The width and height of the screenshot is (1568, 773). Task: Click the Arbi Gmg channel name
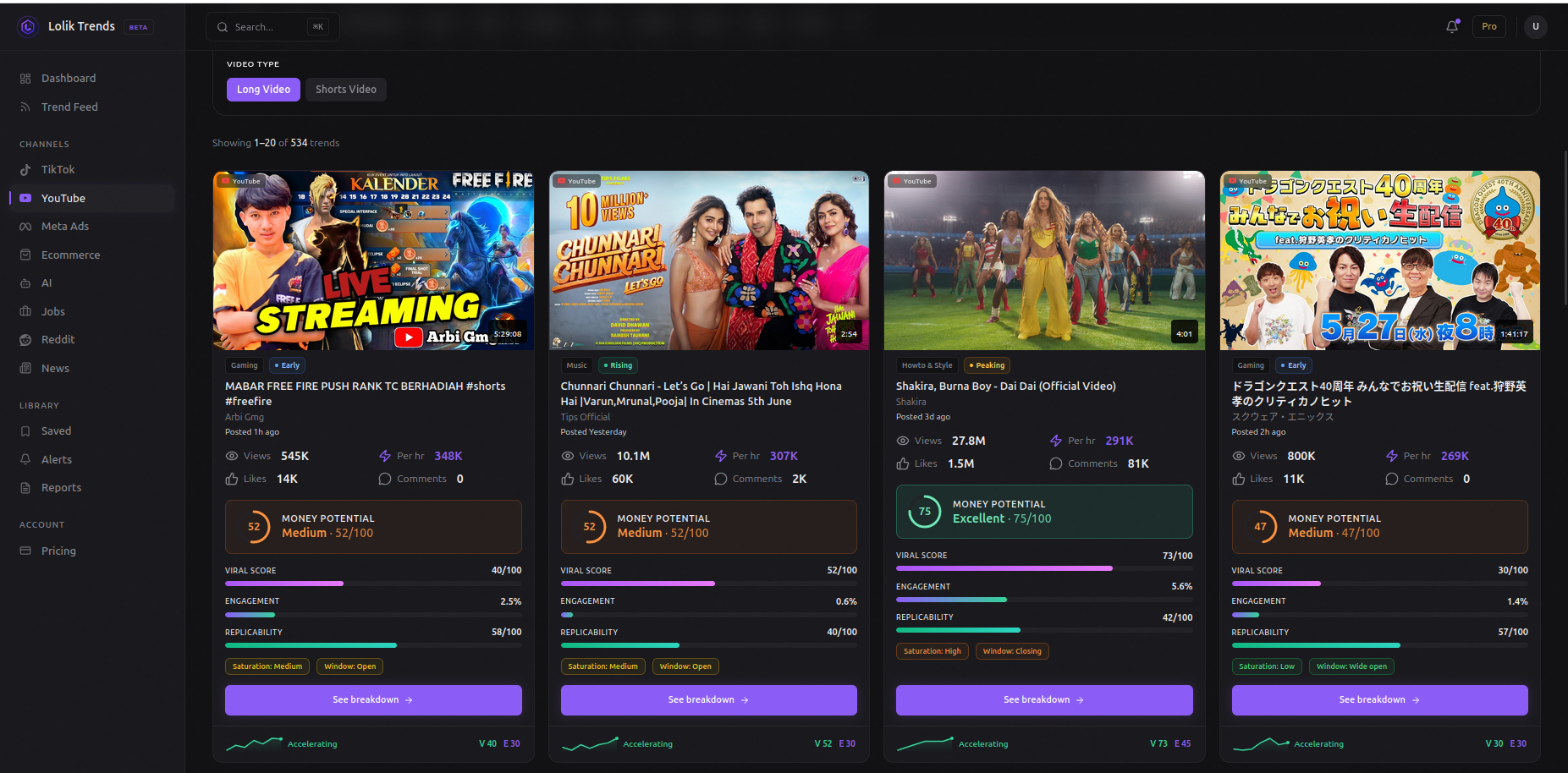(x=245, y=417)
